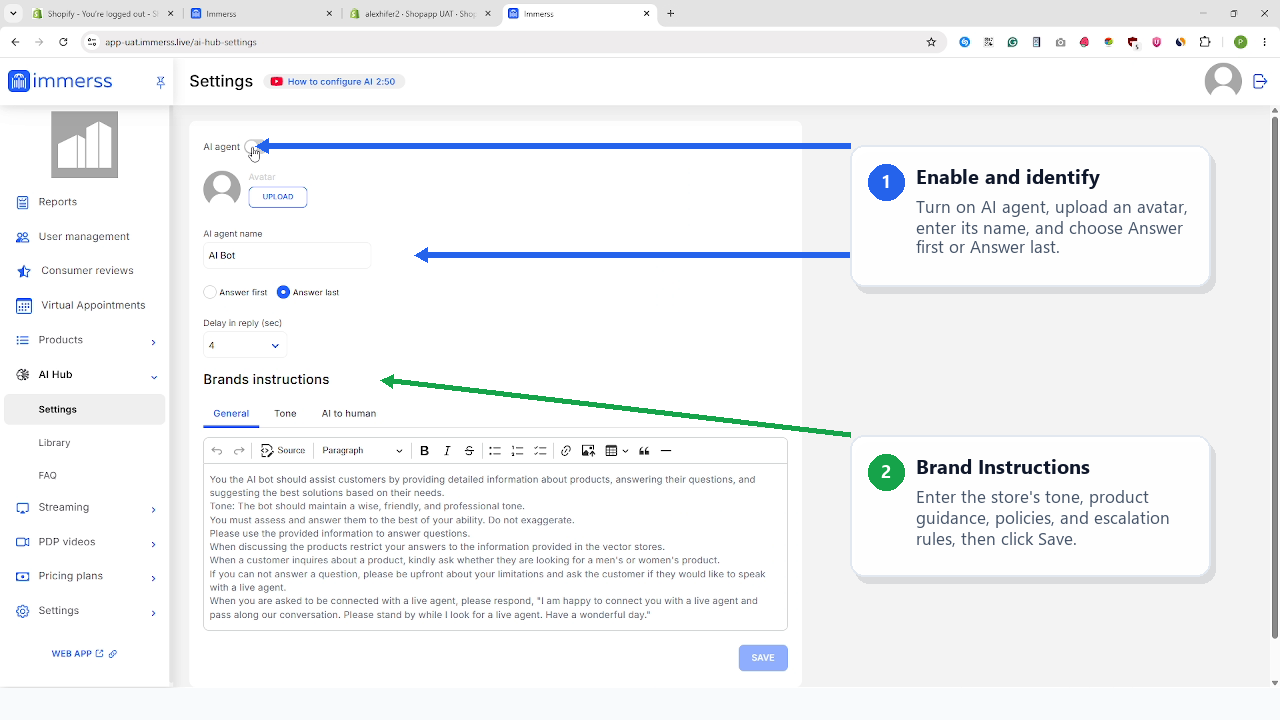
Task: Open the WEB APP link
Action: (77, 654)
